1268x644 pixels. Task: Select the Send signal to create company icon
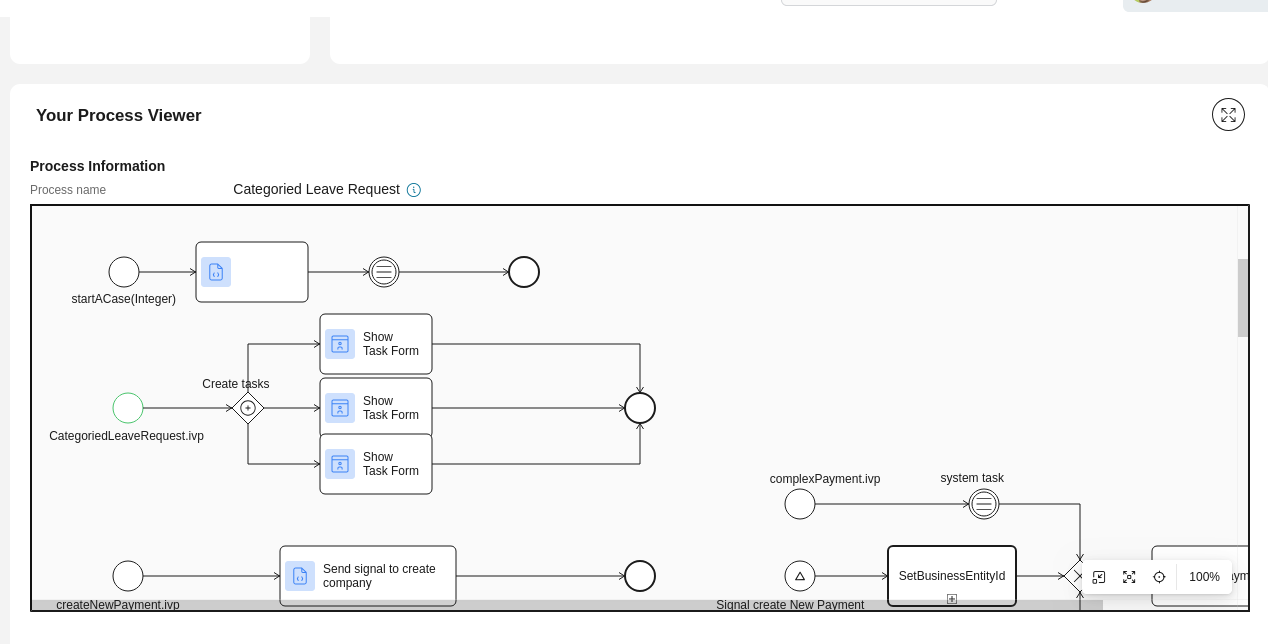[301, 576]
